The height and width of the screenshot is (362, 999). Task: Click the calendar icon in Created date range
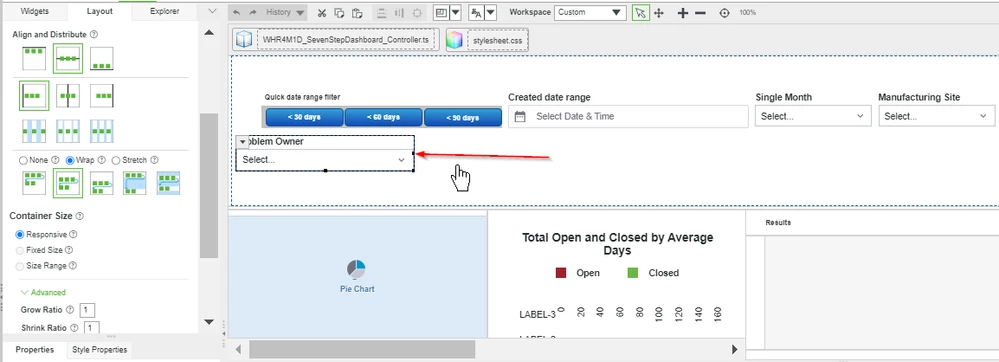pyautogui.click(x=520, y=117)
